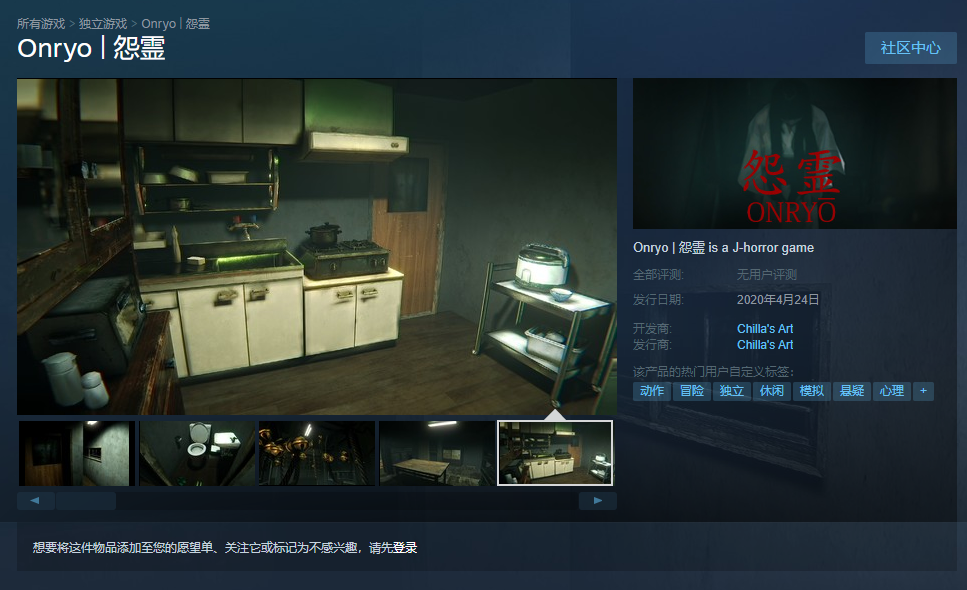Select the toilet room thumbnail
This screenshot has height=590, width=967.
pos(197,453)
